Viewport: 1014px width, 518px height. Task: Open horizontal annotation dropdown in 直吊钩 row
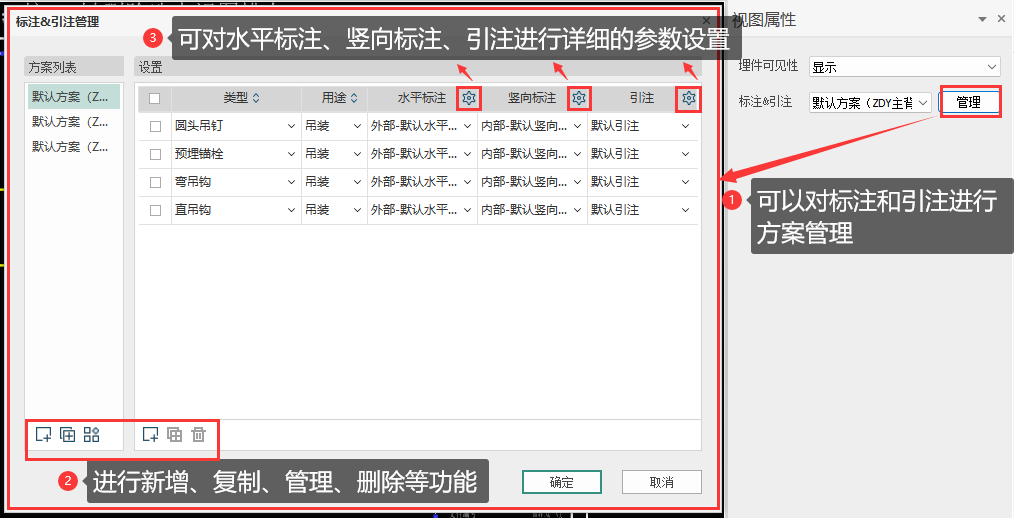[x=468, y=210]
